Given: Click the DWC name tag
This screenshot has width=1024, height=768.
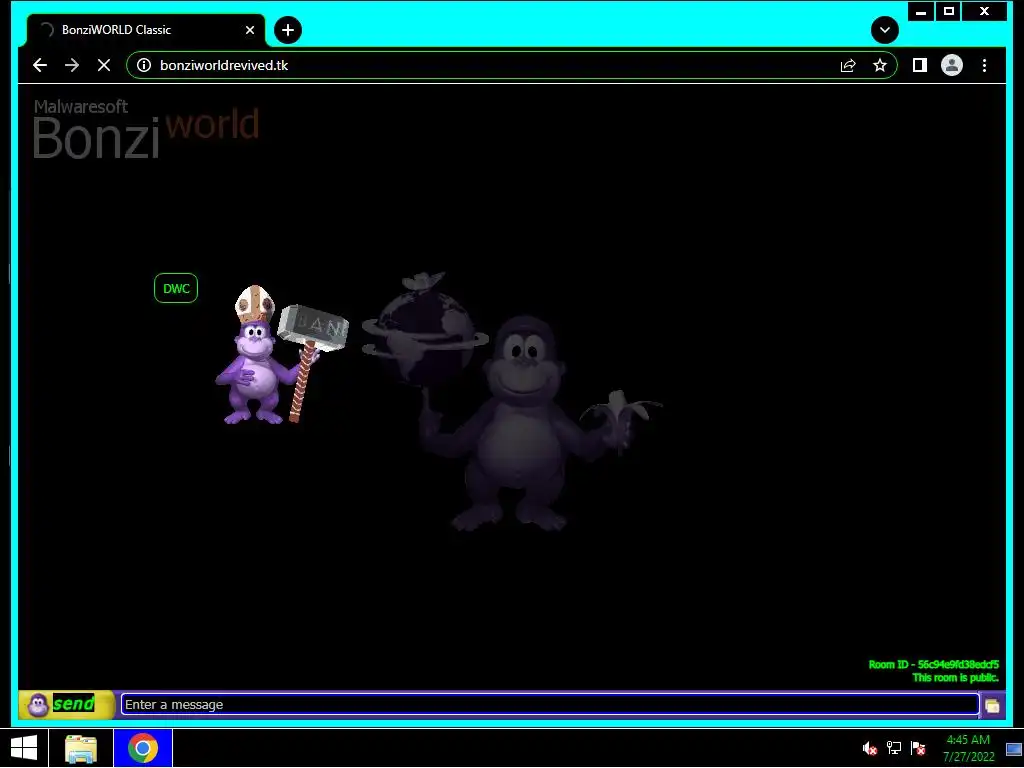Looking at the screenshot, I should 176,288.
